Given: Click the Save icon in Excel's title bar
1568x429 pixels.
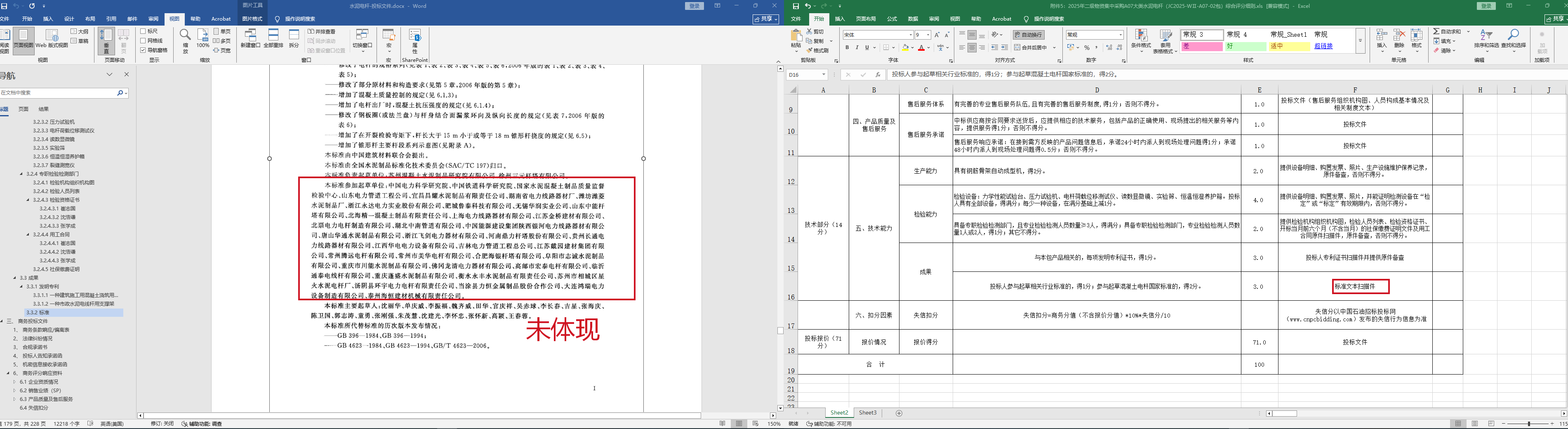Looking at the screenshot, I should (796, 6).
